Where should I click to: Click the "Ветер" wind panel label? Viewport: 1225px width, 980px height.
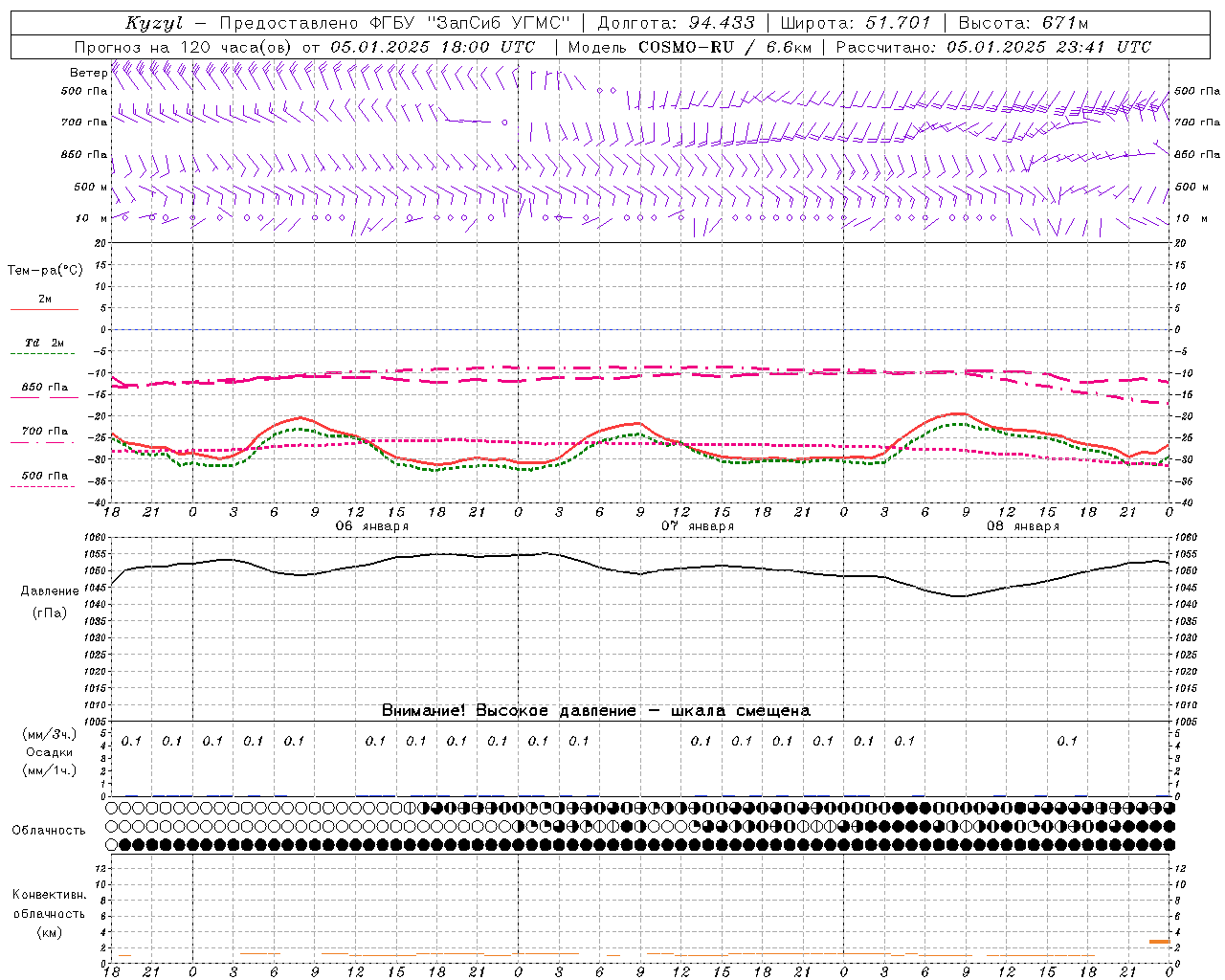point(88,73)
